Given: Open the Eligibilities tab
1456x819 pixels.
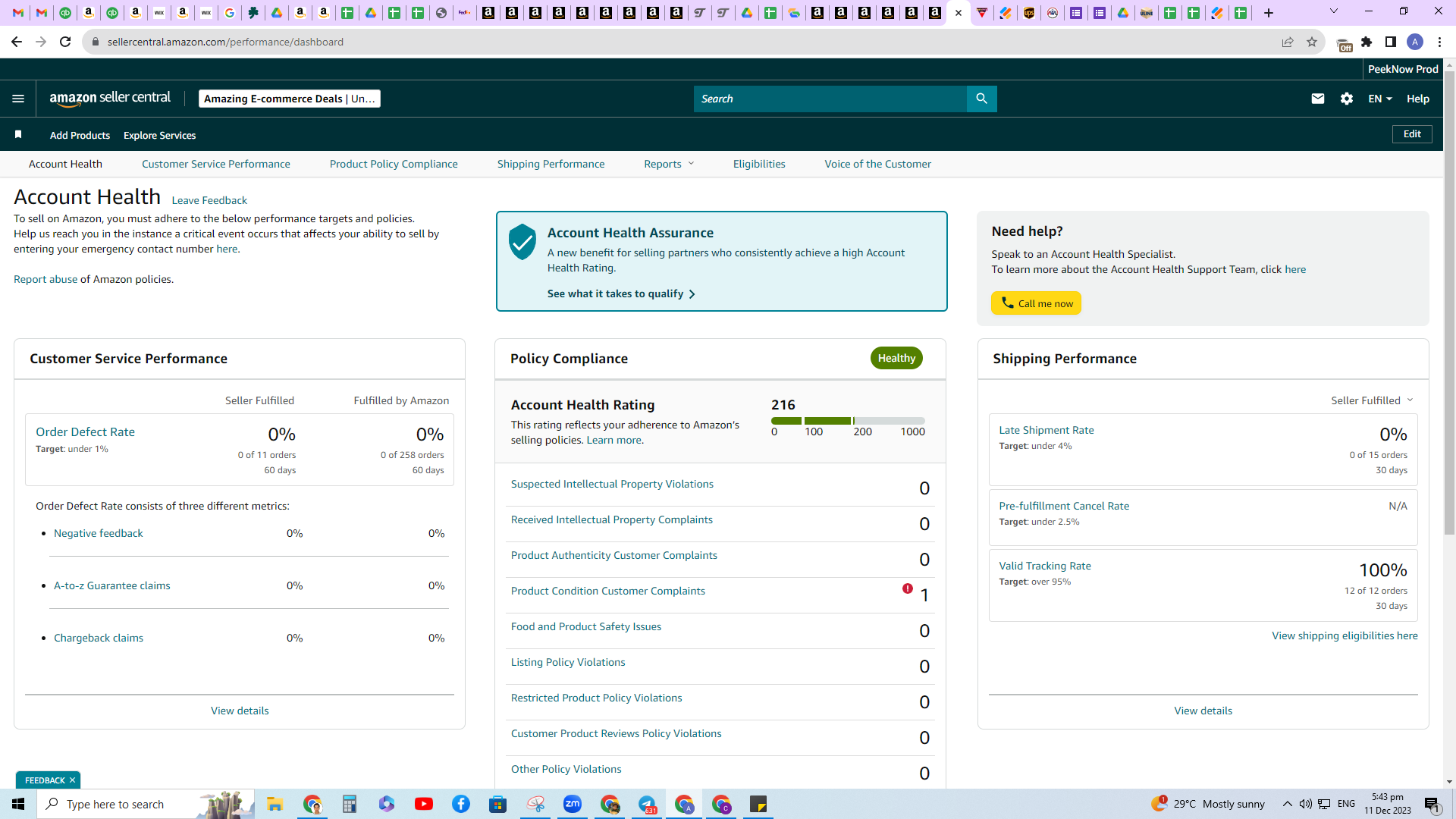Looking at the screenshot, I should pyautogui.click(x=759, y=164).
